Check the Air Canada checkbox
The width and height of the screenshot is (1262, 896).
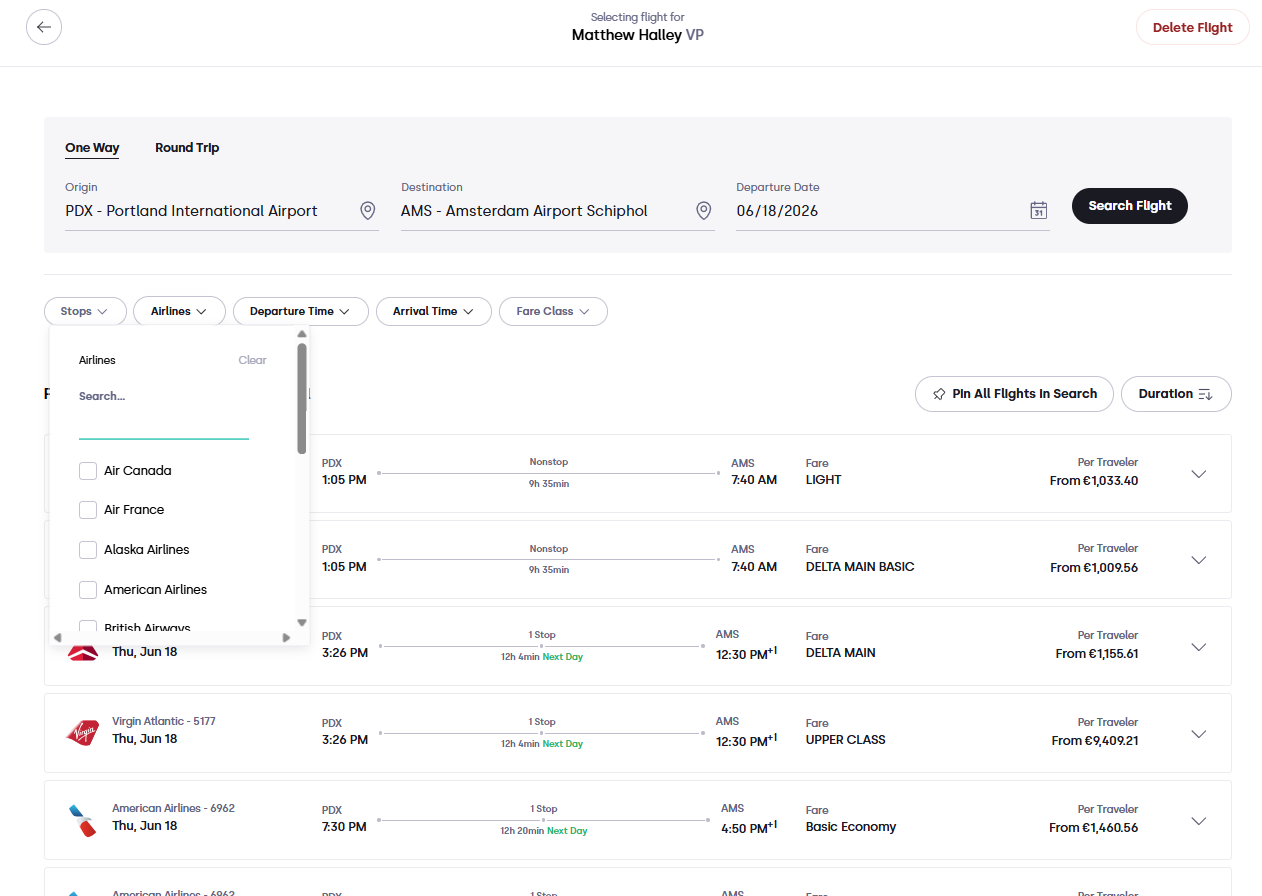tap(88, 470)
